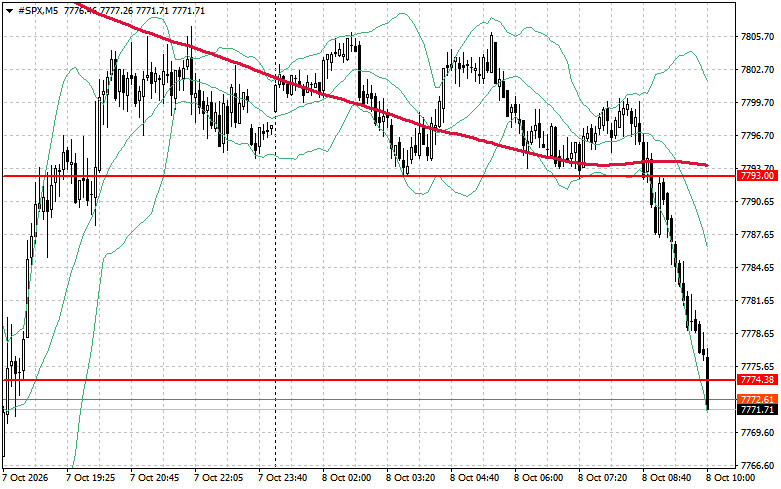Click the 8 Oct 04:40 time label
This screenshot has height=489, width=781.
pyautogui.click(x=475, y=478)
